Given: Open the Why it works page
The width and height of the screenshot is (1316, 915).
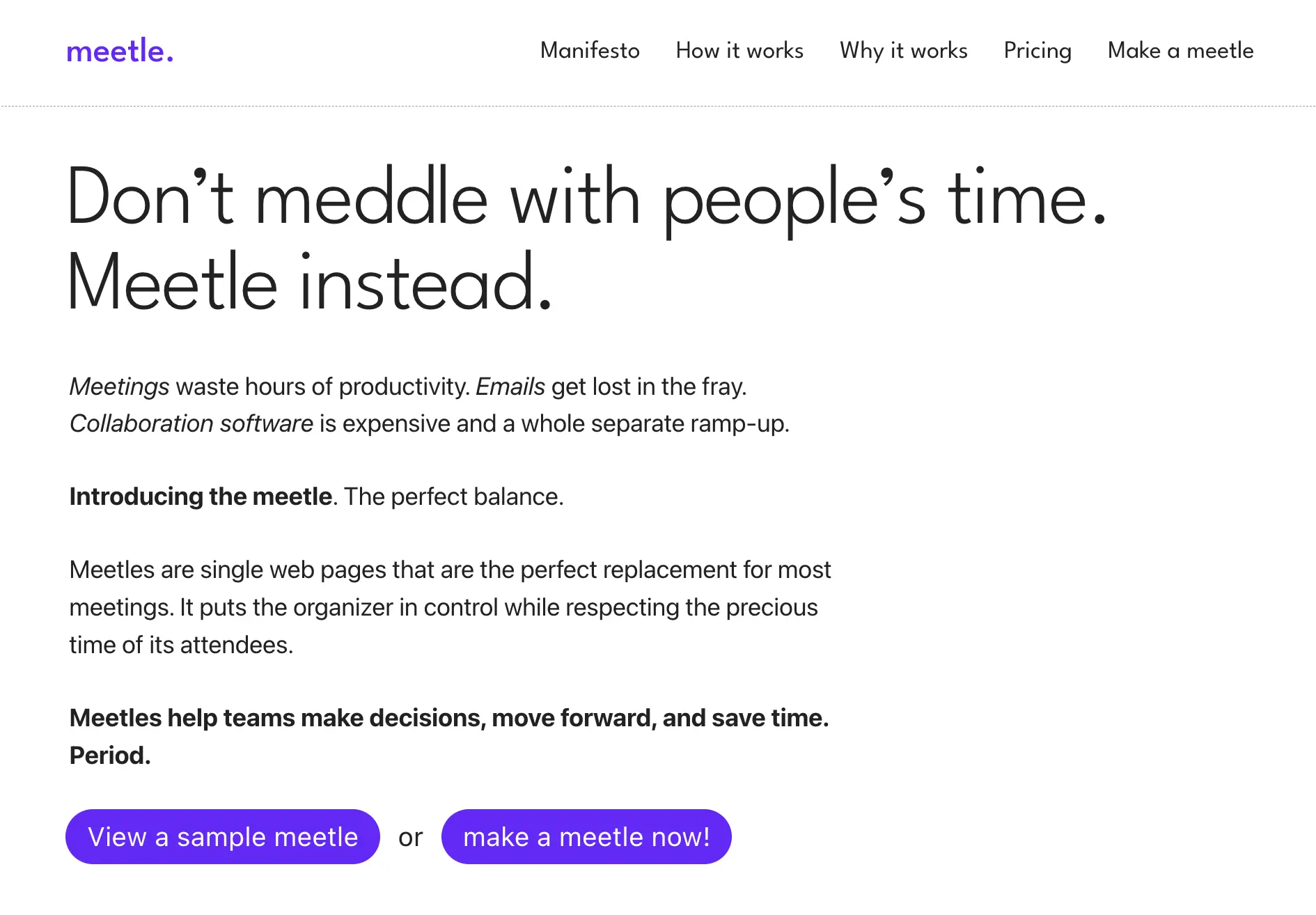Looking at the screenshot, I should tap(903, 51).
